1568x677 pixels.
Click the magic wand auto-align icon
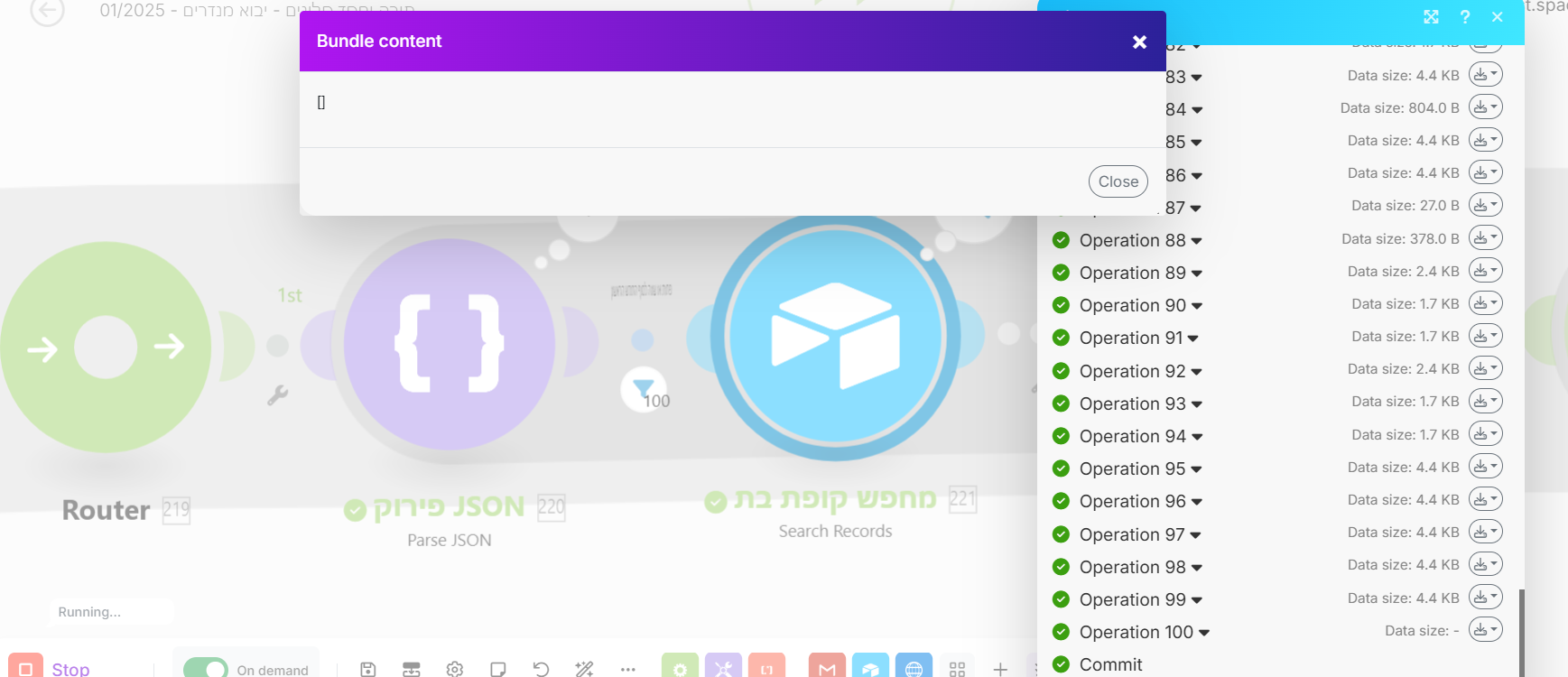pyautogui.click(x=584, y=669)
